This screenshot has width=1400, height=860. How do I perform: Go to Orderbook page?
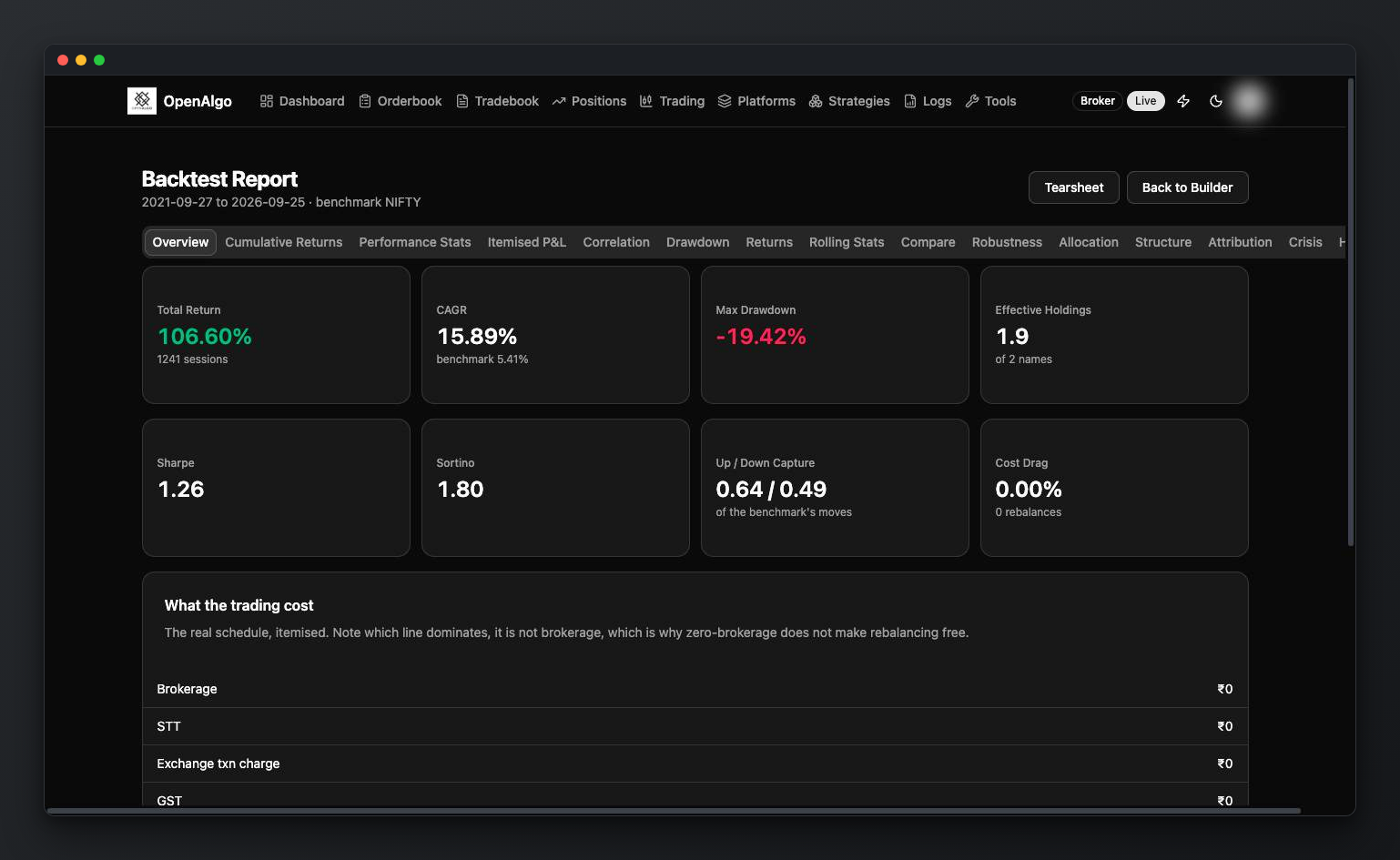click(401, 101)
